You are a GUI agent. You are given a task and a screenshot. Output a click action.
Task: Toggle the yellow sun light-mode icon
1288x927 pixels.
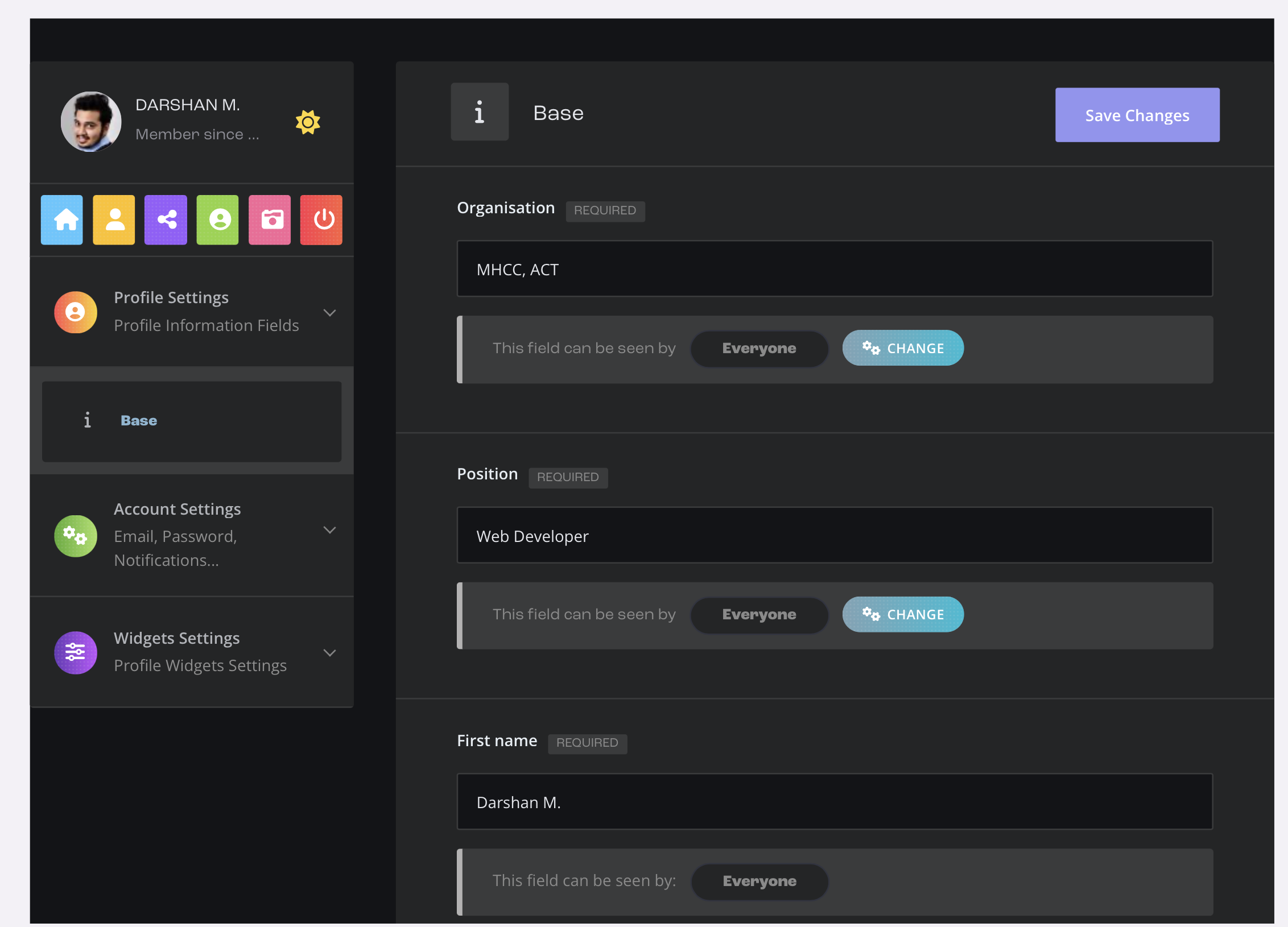[308, 122]
